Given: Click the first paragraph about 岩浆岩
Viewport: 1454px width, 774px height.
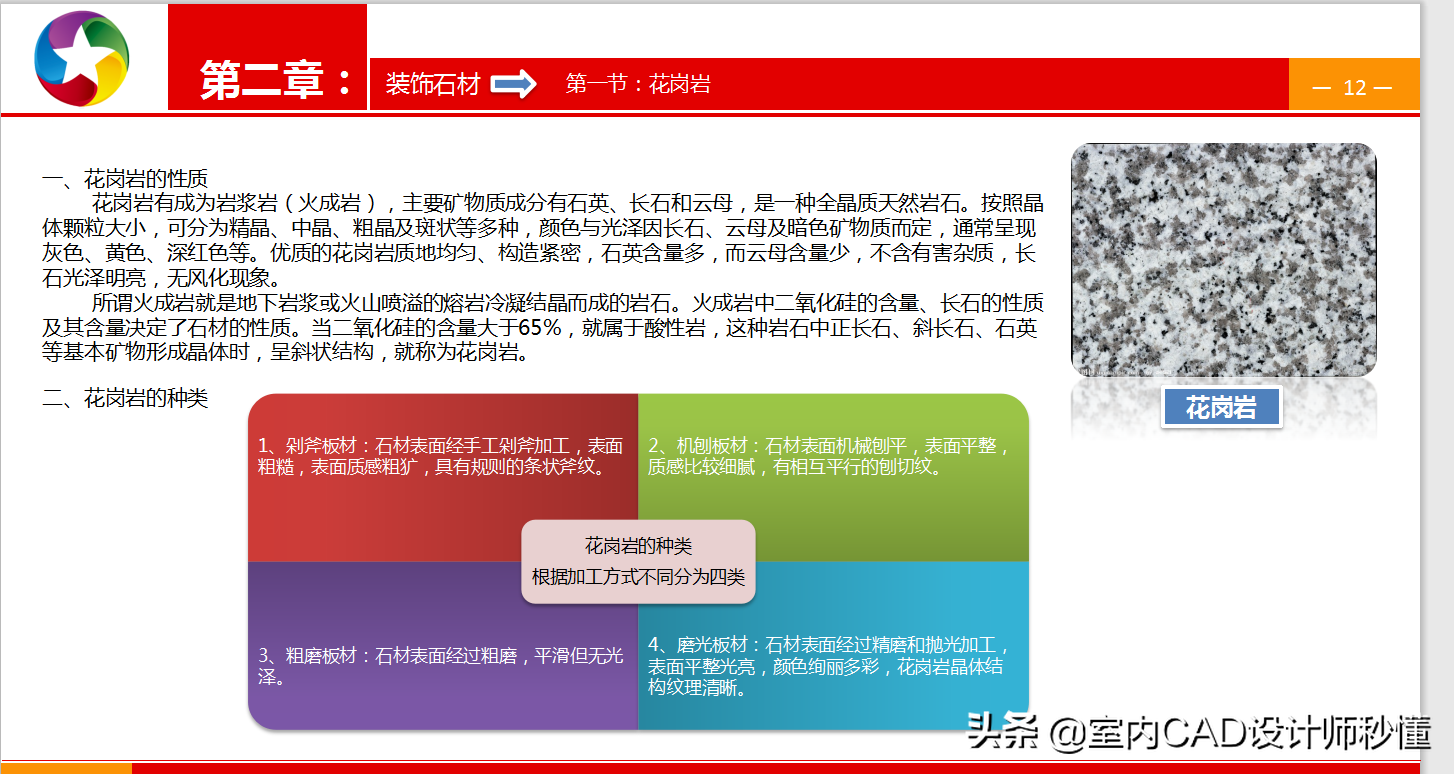Looking at the screenshot, I should (x=543, y=241).
